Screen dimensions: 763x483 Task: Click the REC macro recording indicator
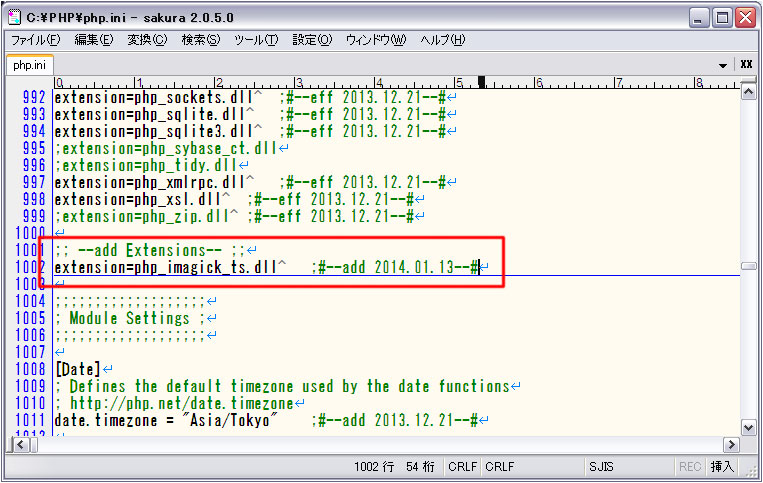coord(690,467)
